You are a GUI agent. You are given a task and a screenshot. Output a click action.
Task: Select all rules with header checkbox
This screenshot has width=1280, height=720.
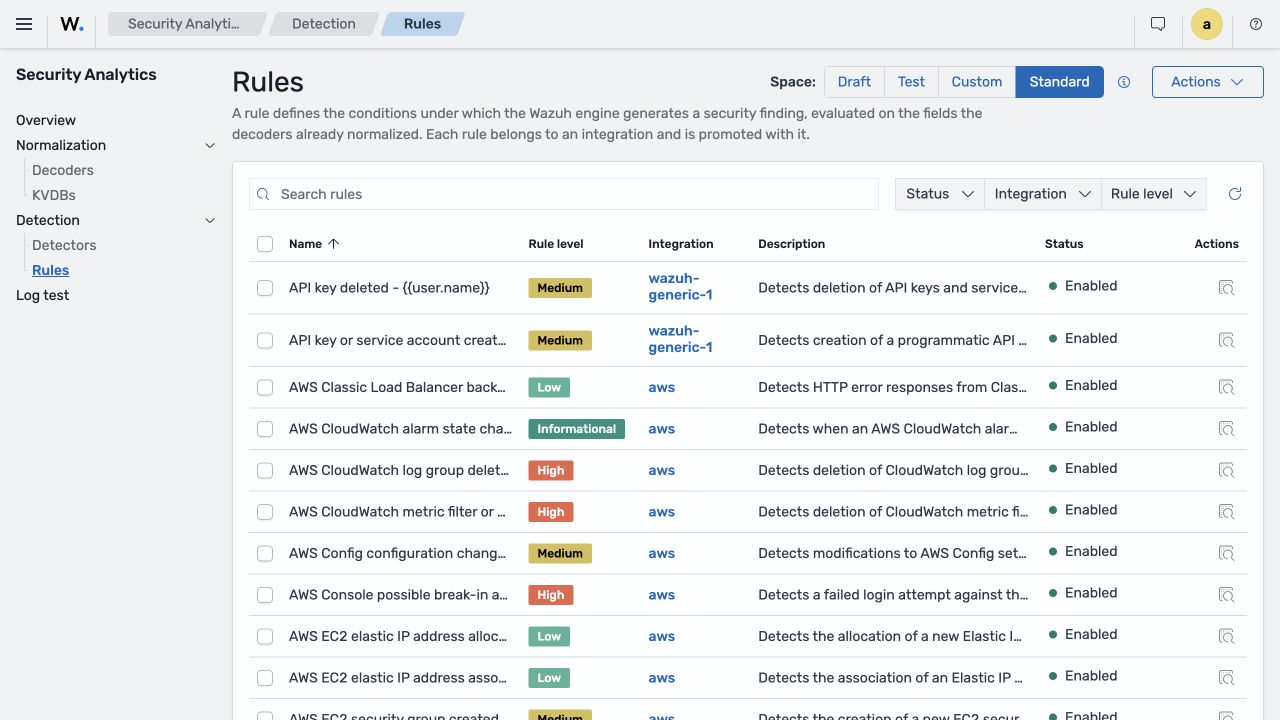(x=265, y=244)
